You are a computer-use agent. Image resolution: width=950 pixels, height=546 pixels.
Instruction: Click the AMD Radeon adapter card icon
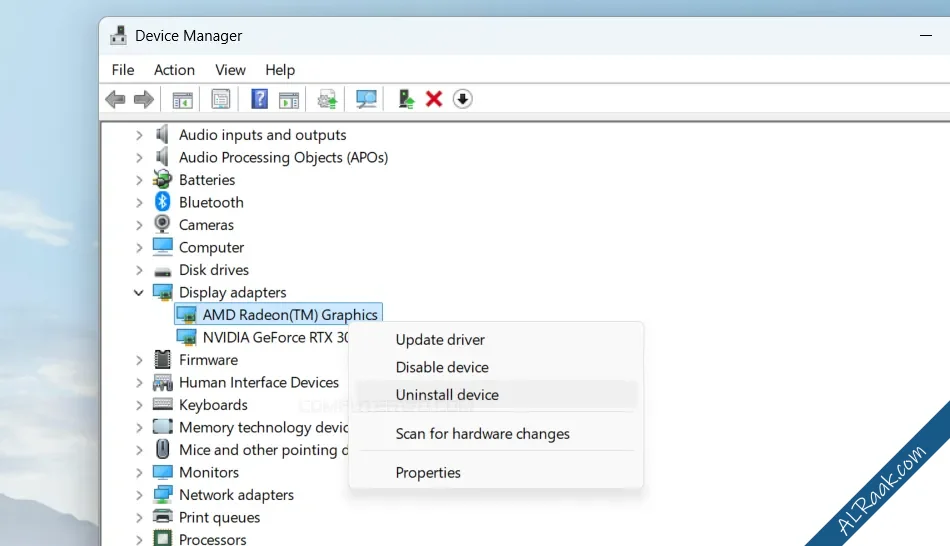coord(186,315)
